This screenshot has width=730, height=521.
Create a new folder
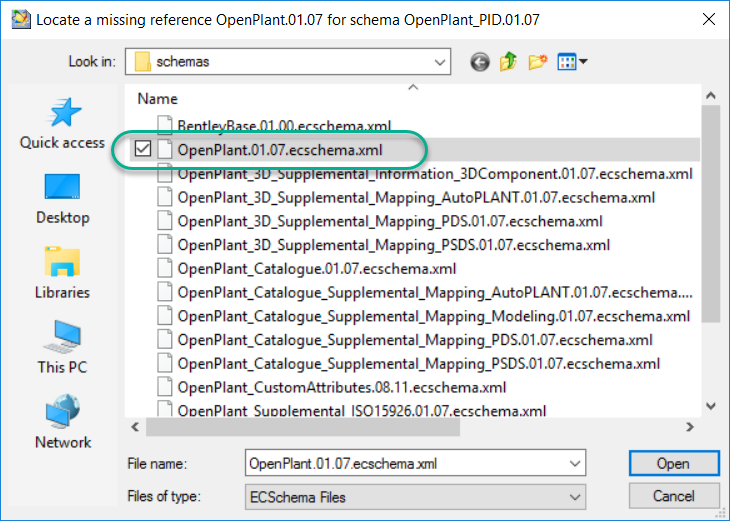538,61
